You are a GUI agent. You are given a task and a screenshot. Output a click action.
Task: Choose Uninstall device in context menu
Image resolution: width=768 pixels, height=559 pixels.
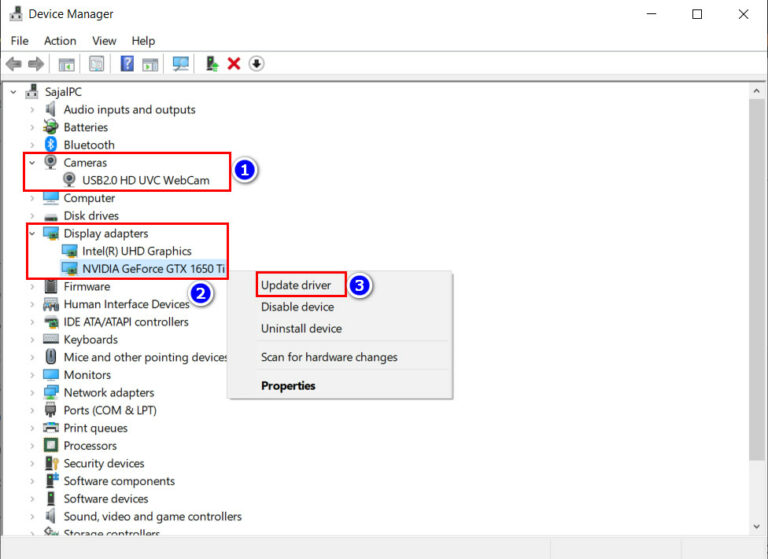pos(301,328)
